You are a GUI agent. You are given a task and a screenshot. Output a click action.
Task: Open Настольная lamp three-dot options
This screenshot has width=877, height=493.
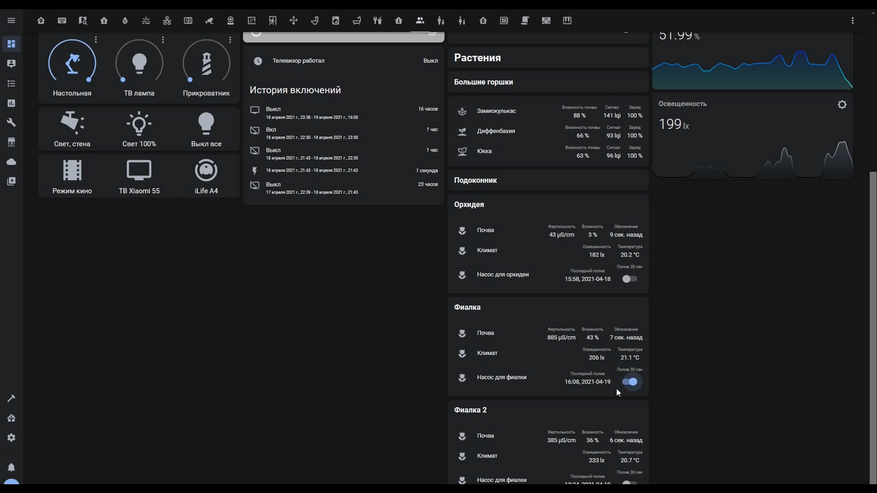(96, 41)
